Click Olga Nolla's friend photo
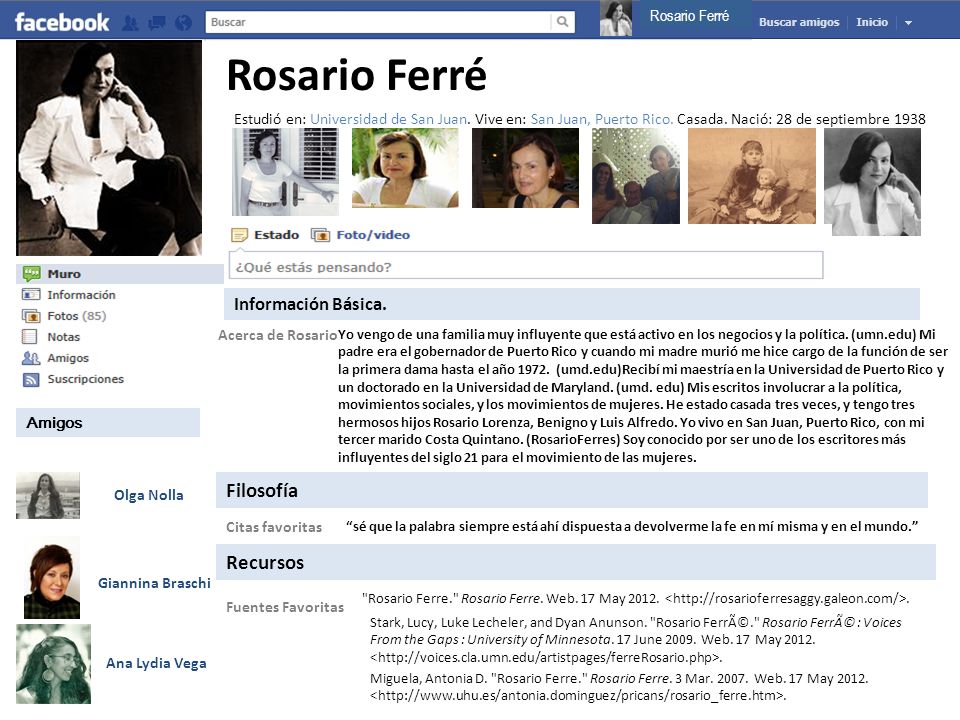 (48, 495)
